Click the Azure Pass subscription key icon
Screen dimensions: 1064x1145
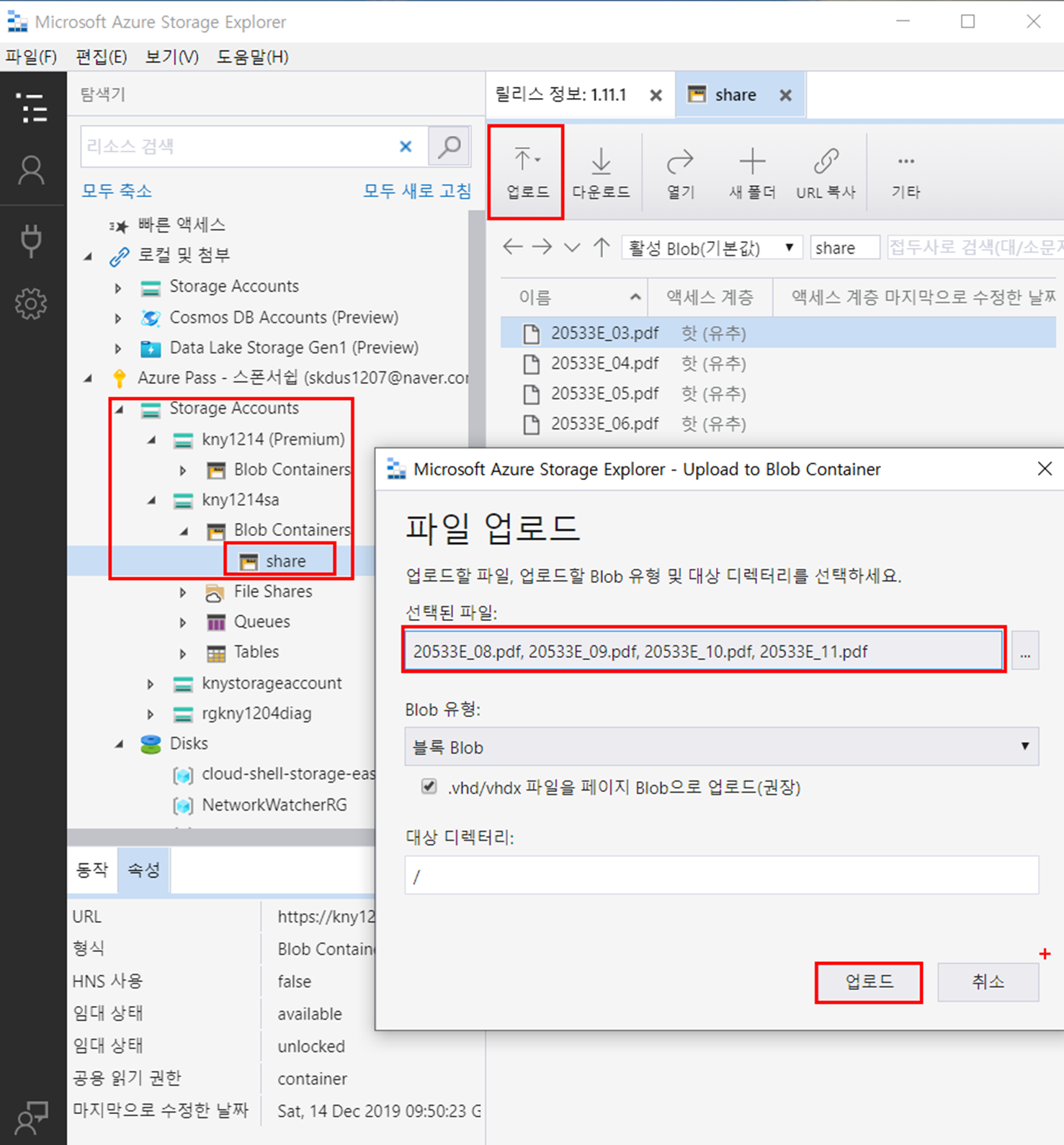pyautogui.click(x=120, y=378)
